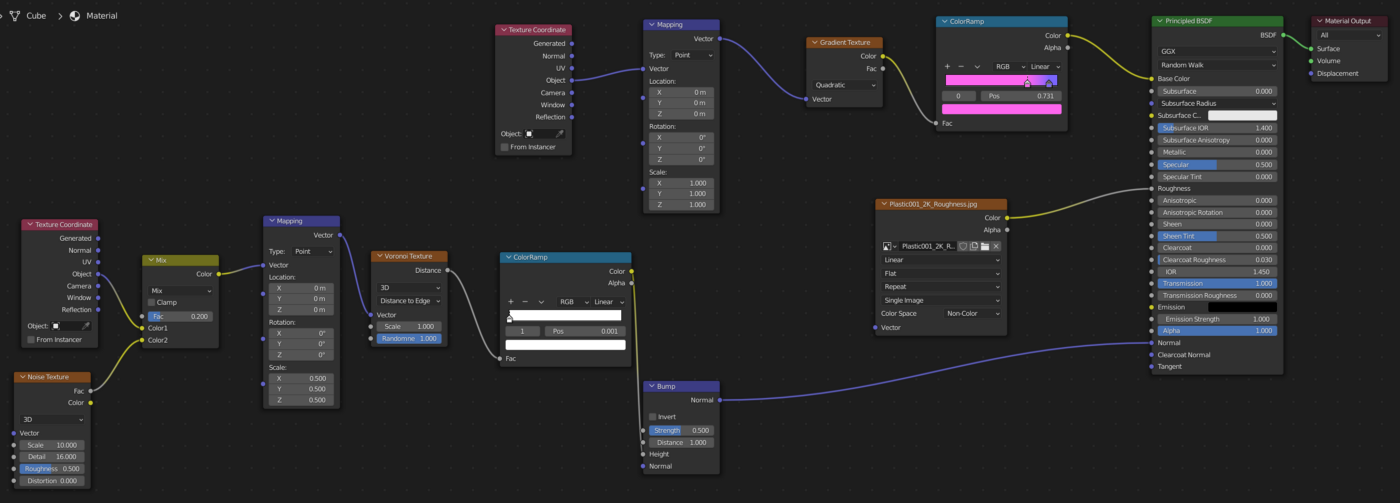The height and width of the screenshot is (503, 1400).
Task: Enable Clamp checkbox in Mix node
Action: coord(152,302)
